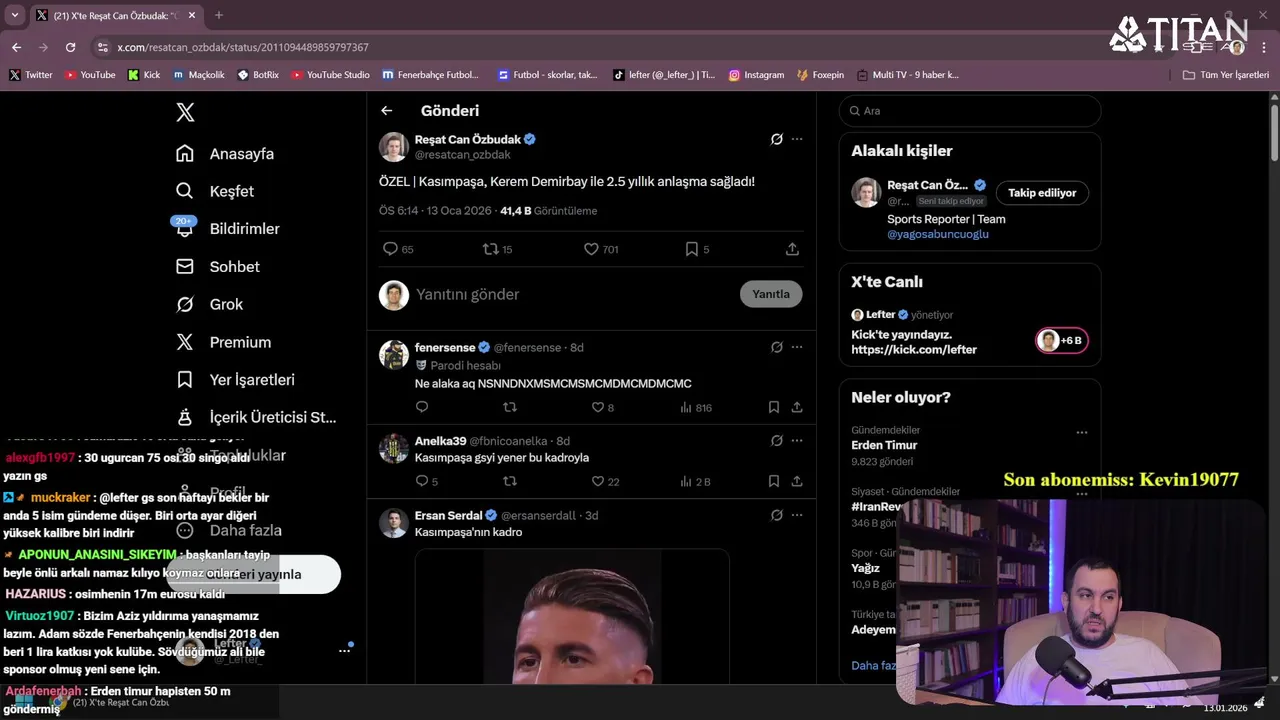Click the +6 B live listeners badge
The height and width of the screenshot is (720, 1280).
tap(1062, 340)
